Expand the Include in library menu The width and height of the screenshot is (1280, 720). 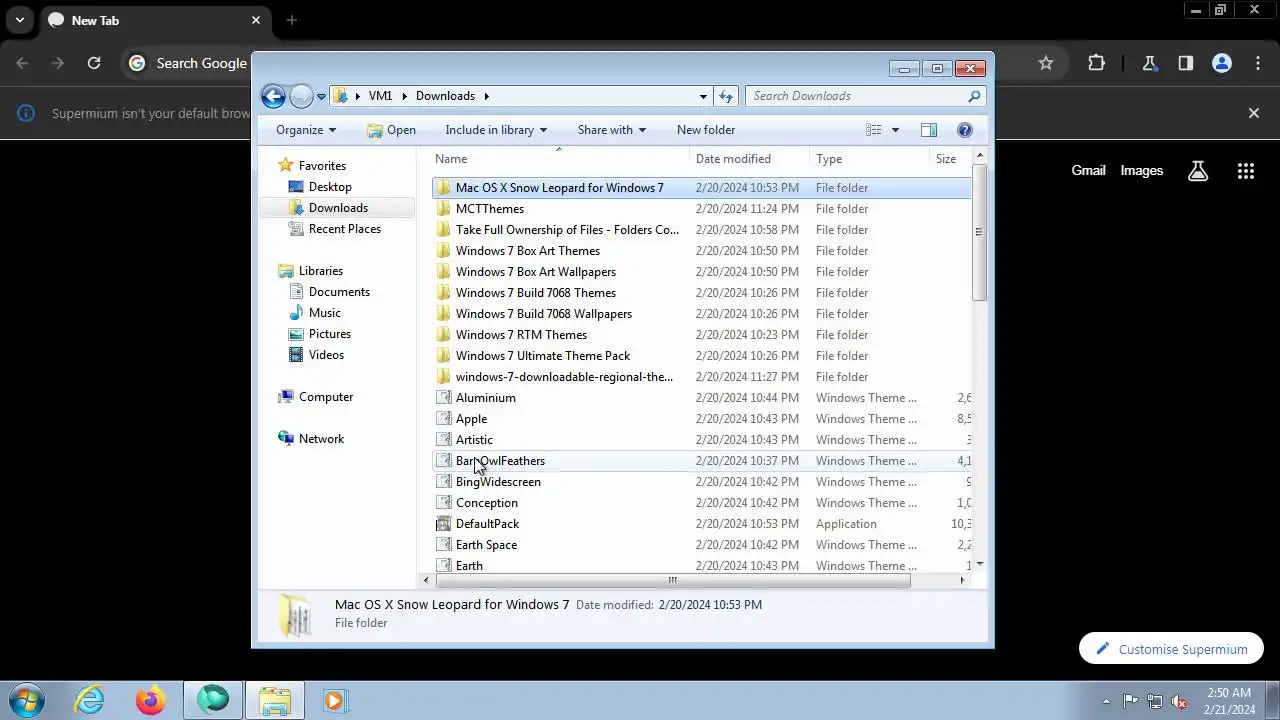496,130
